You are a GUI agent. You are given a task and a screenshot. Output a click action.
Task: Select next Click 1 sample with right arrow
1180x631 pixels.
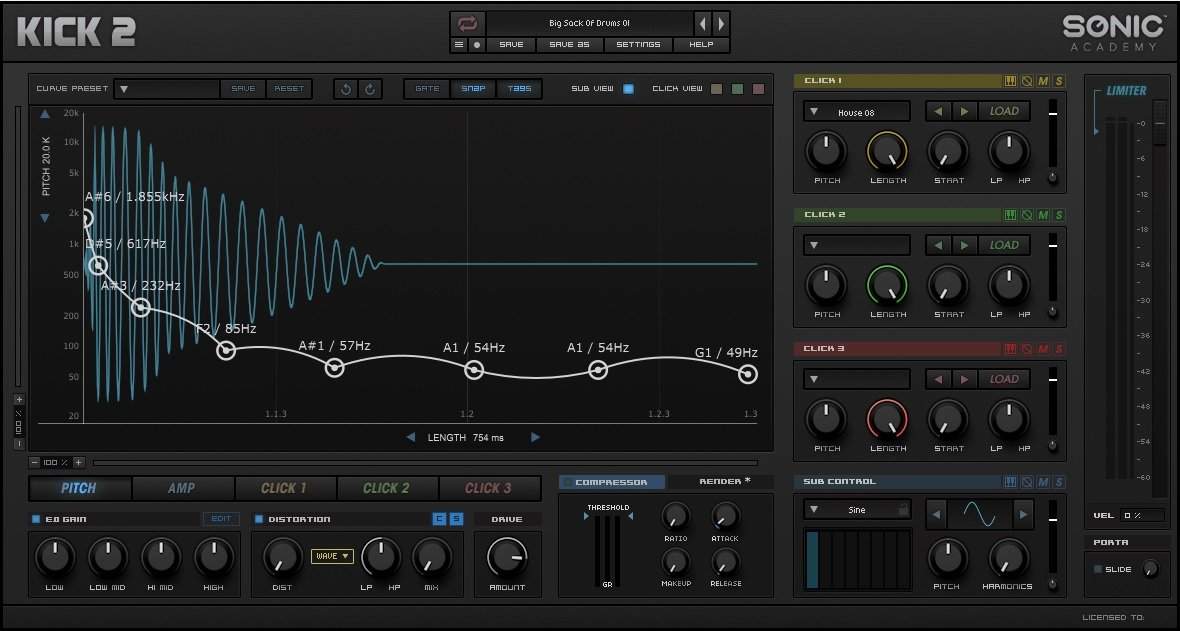(965, 111)
